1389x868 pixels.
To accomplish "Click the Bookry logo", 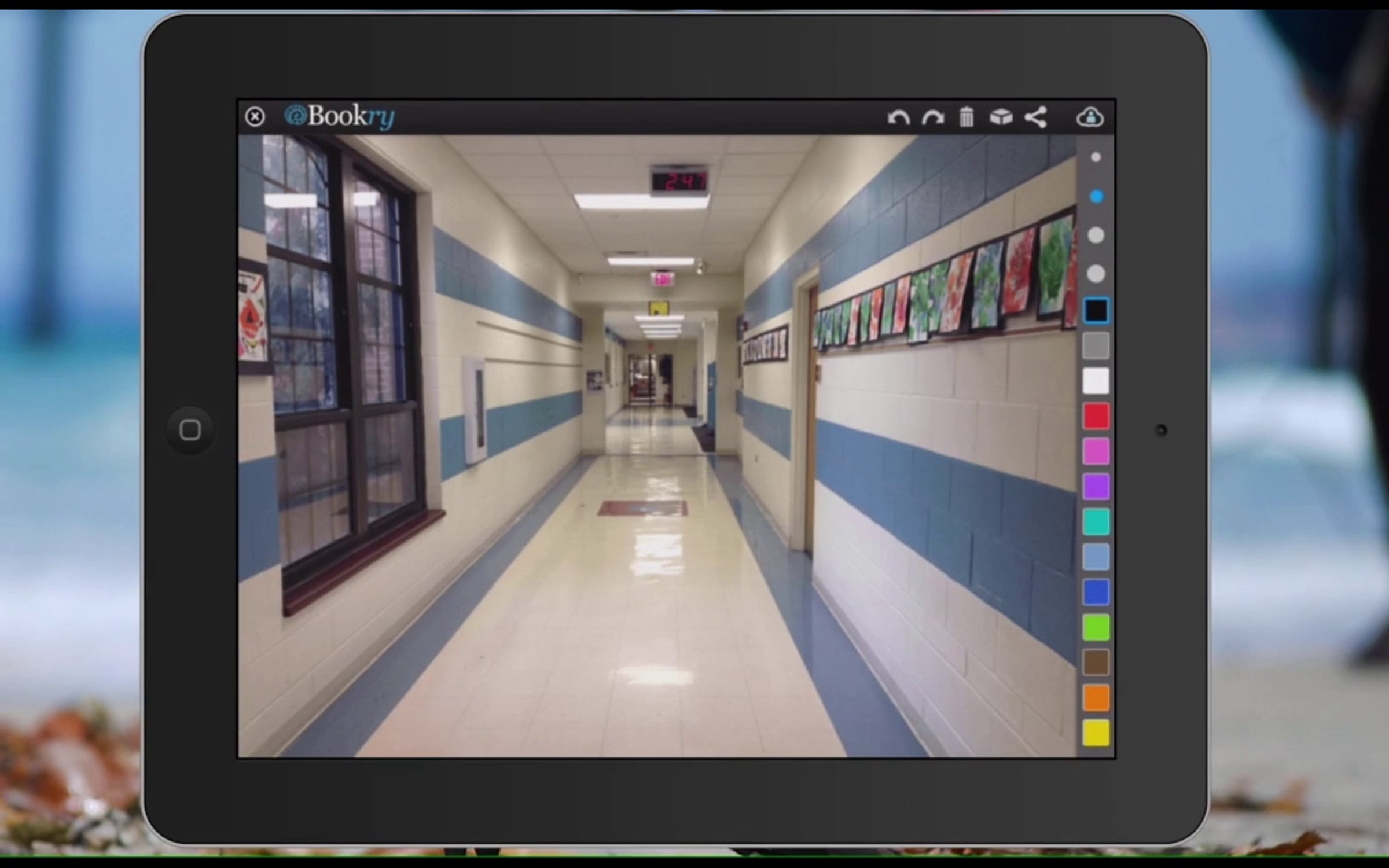I will tap(340, 116).
